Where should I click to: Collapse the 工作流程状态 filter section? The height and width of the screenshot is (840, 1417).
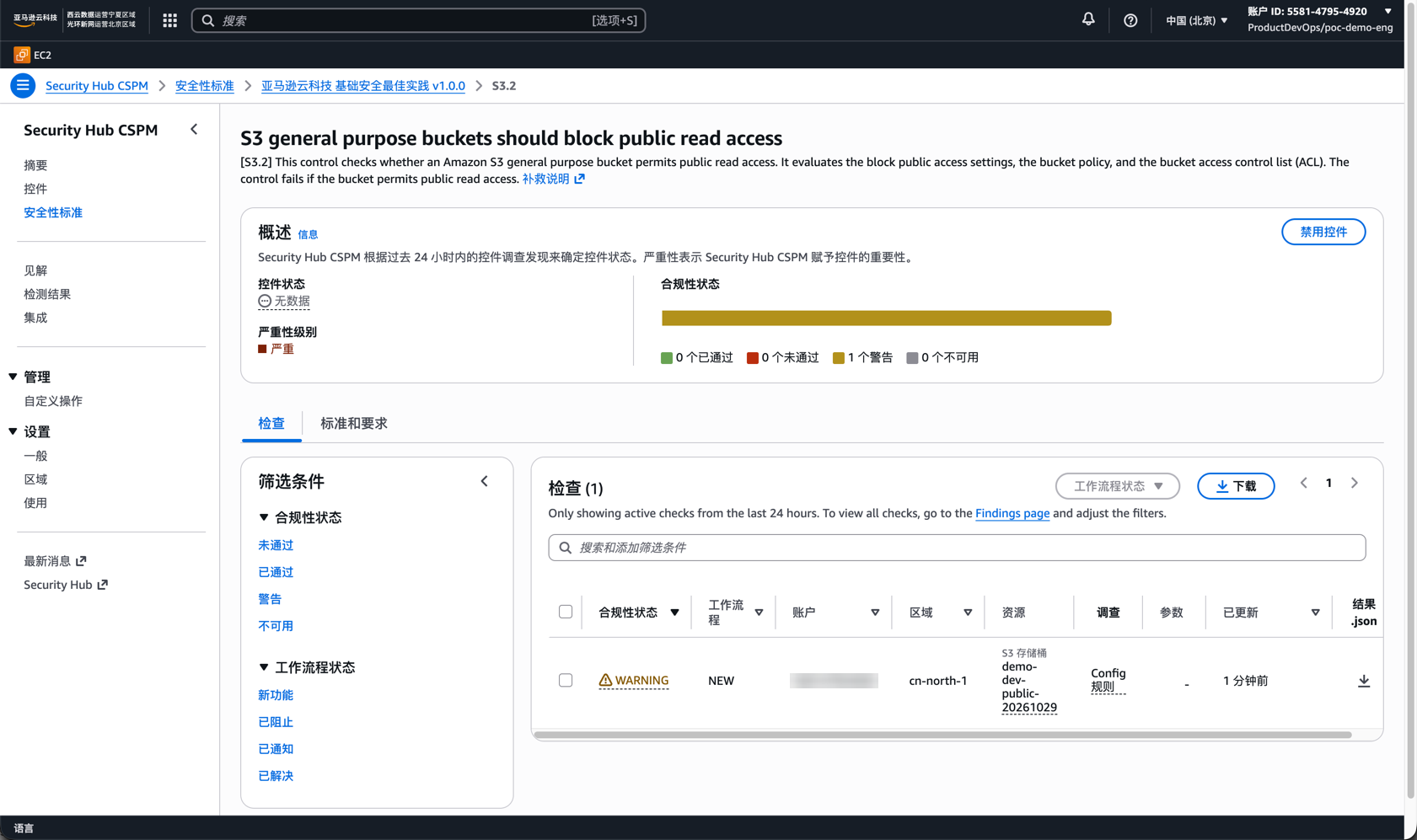pos(264,667)
